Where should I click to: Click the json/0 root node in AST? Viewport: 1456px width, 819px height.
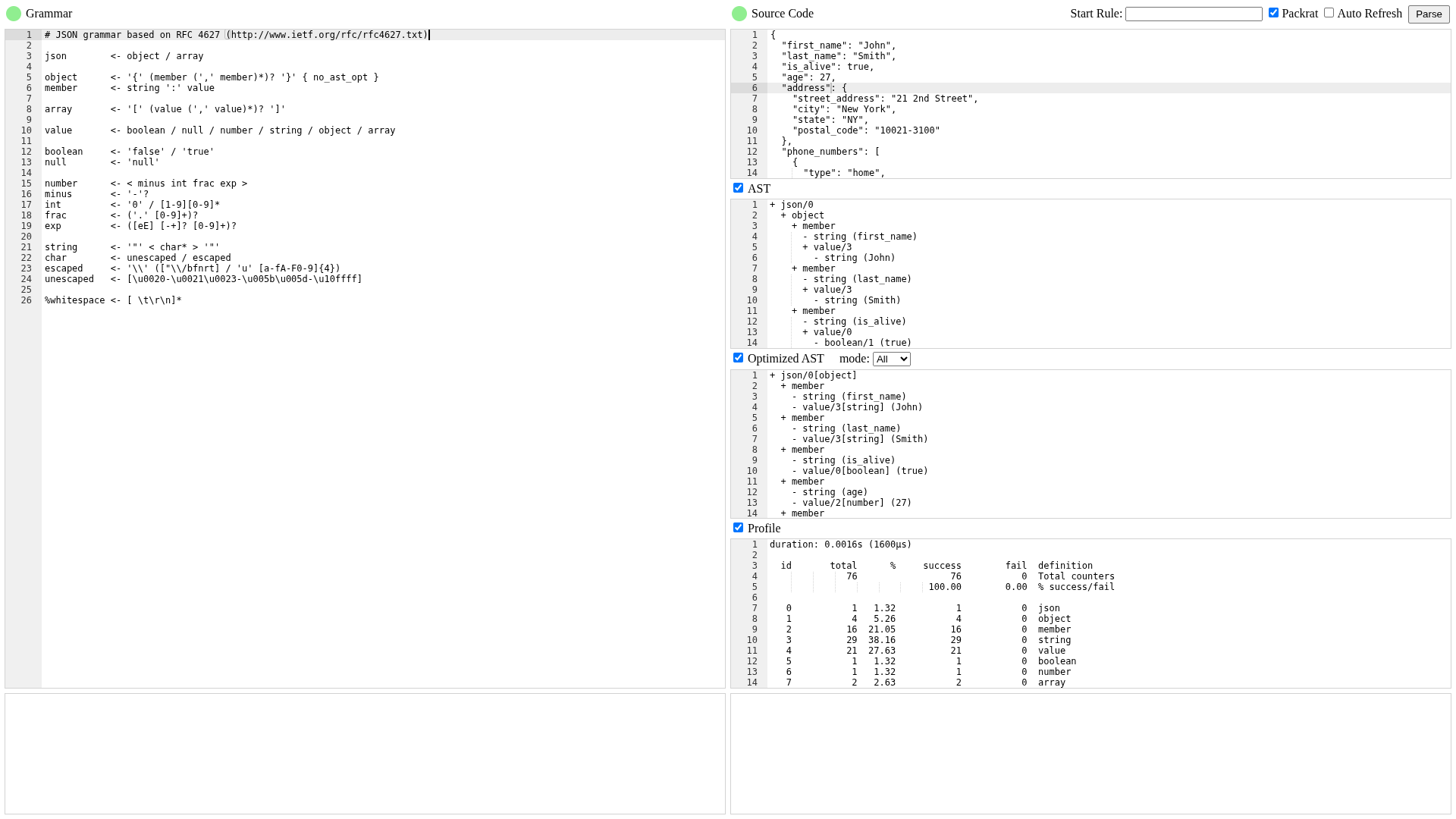796,205
